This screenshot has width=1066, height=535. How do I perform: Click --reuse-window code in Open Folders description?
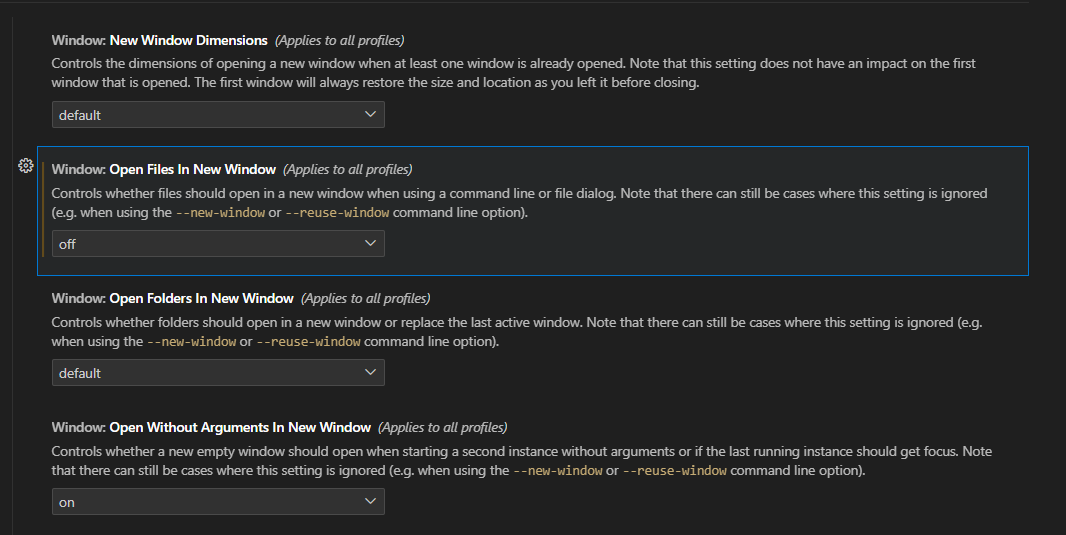tap(308, 342)
